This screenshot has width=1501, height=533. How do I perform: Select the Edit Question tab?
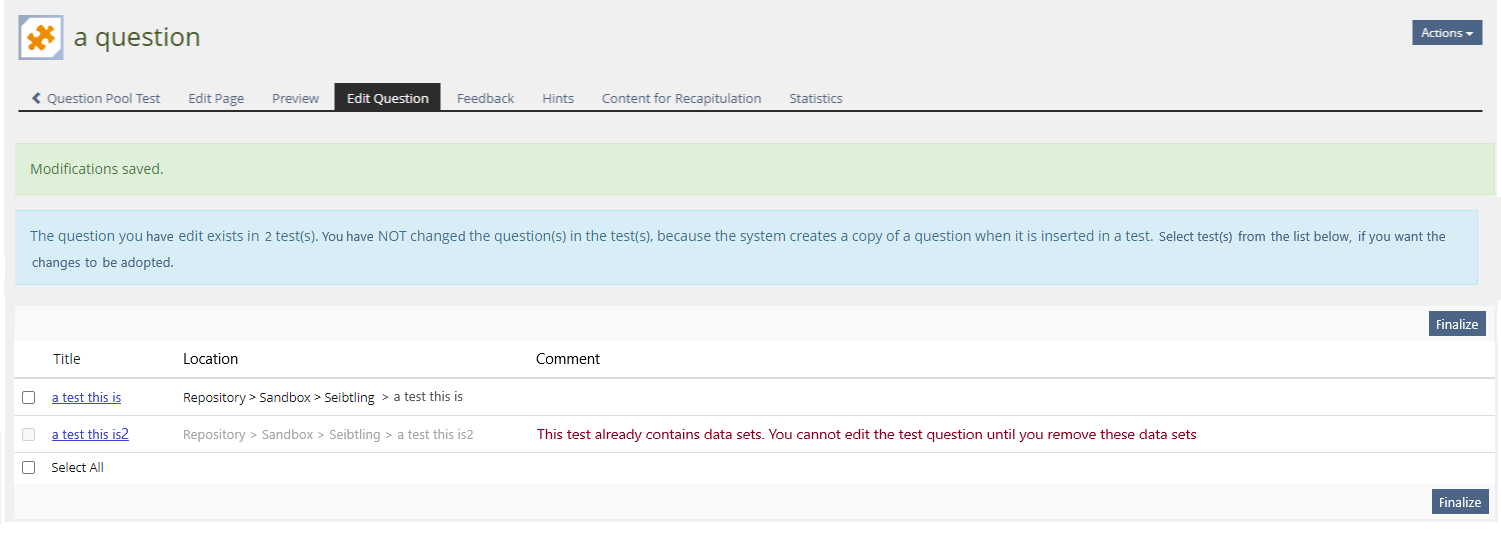(x=387, y=98)
